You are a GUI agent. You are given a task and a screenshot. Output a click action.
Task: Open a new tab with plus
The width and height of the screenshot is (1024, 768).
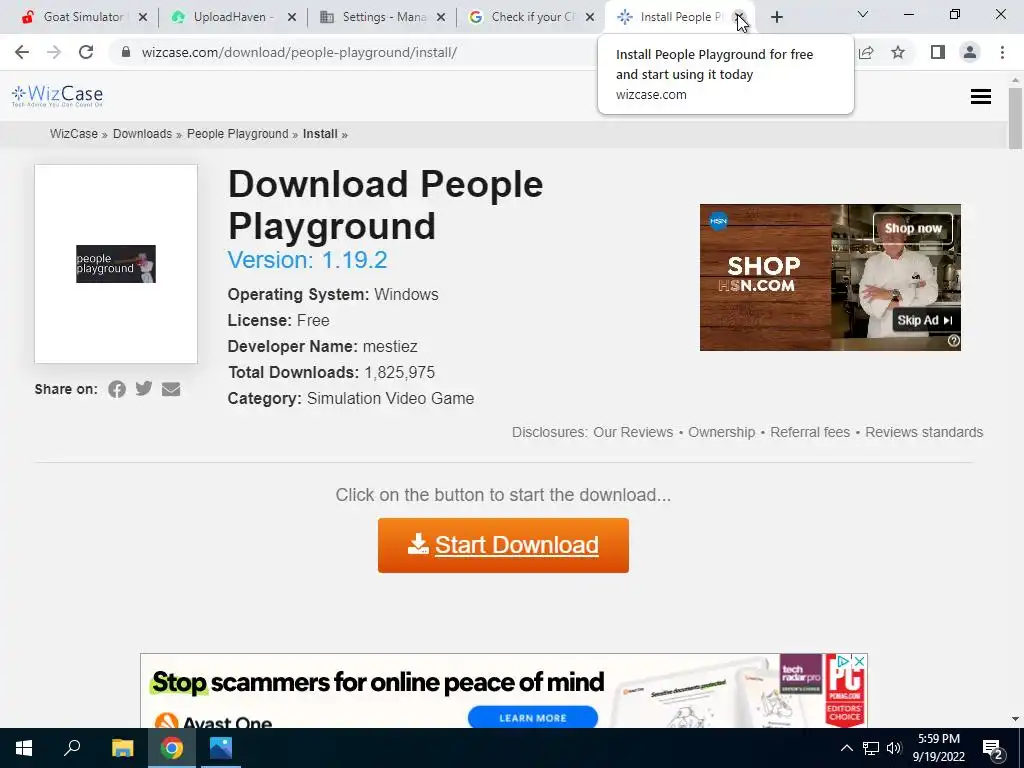point(776,17)
